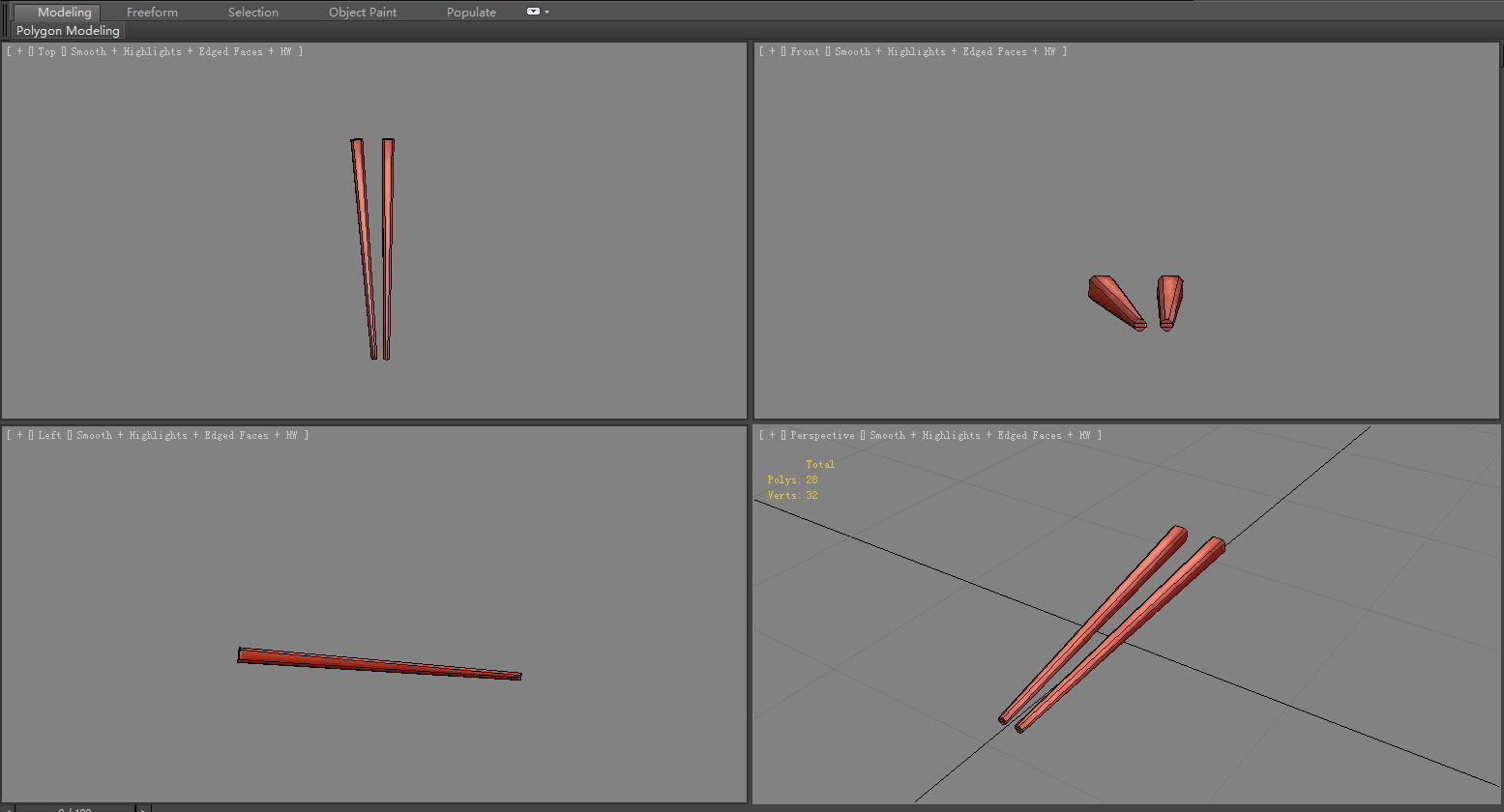Click the 'Total' statistics heading
The width and height of the screenshot is (1504, 812).
pyautogui.click(x=820, y=464)
